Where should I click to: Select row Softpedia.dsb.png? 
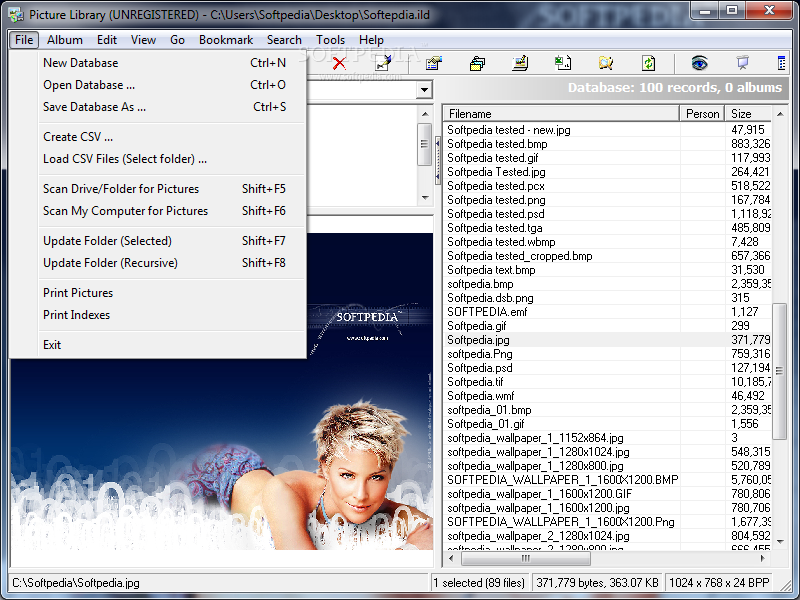coord(607,297)
